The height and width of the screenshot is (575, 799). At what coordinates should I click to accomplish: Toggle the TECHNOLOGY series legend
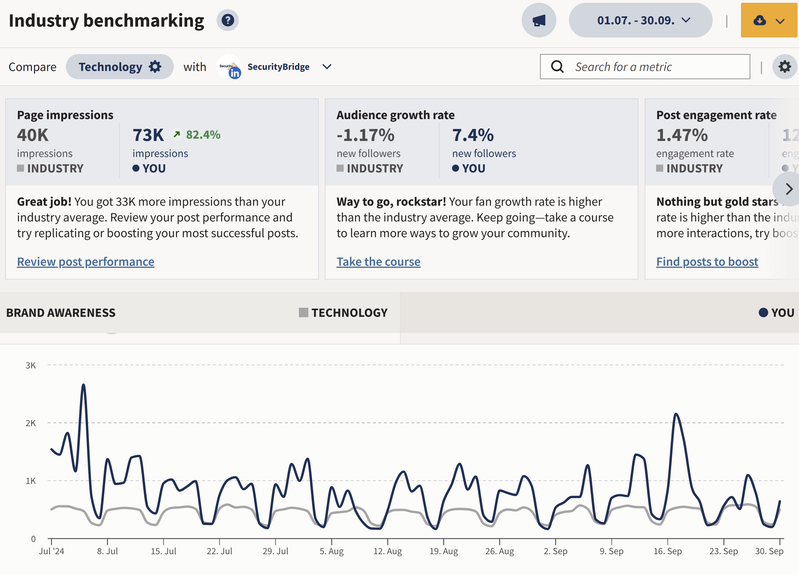click(x=343, y=312)
